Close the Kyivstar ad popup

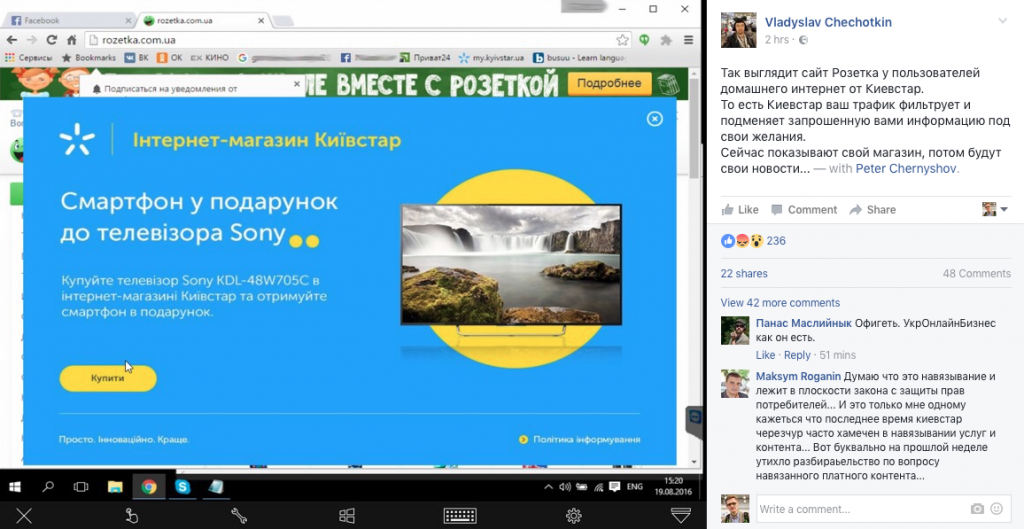pos(655,119)
